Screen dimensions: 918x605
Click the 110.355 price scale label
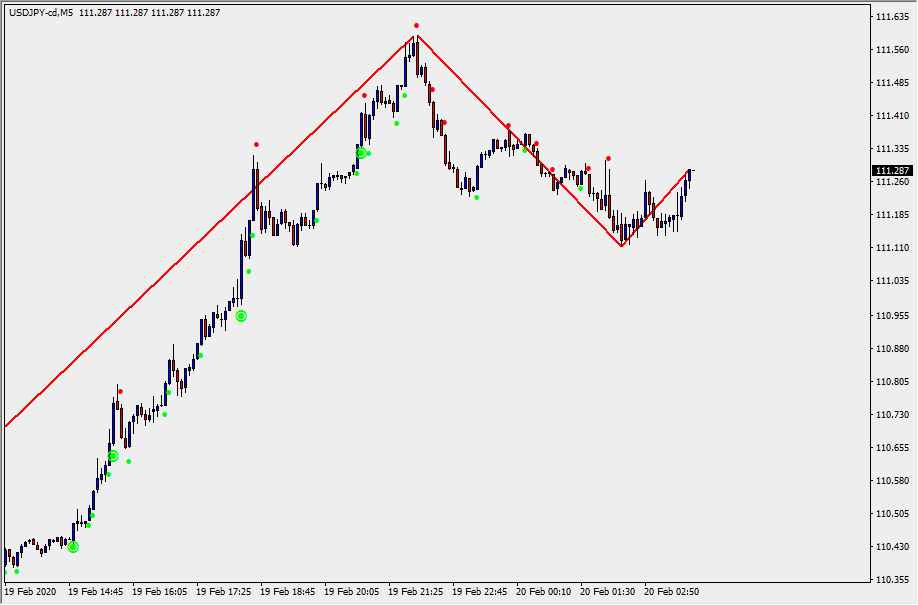[x=892, y=580]
